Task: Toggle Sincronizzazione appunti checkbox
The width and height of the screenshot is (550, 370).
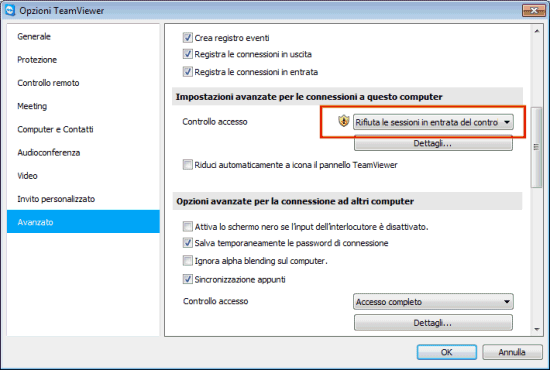Action: [x=188, y=279]
